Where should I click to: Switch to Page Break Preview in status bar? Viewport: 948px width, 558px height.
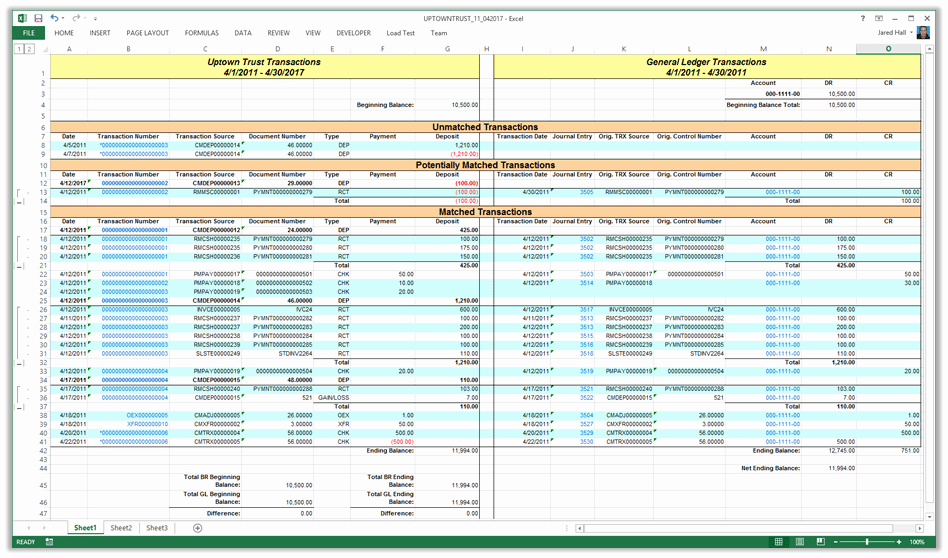820,542
